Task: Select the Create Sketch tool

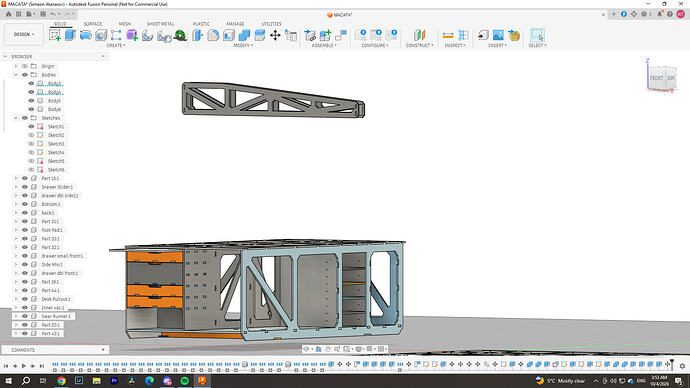Action: (55, 35)
